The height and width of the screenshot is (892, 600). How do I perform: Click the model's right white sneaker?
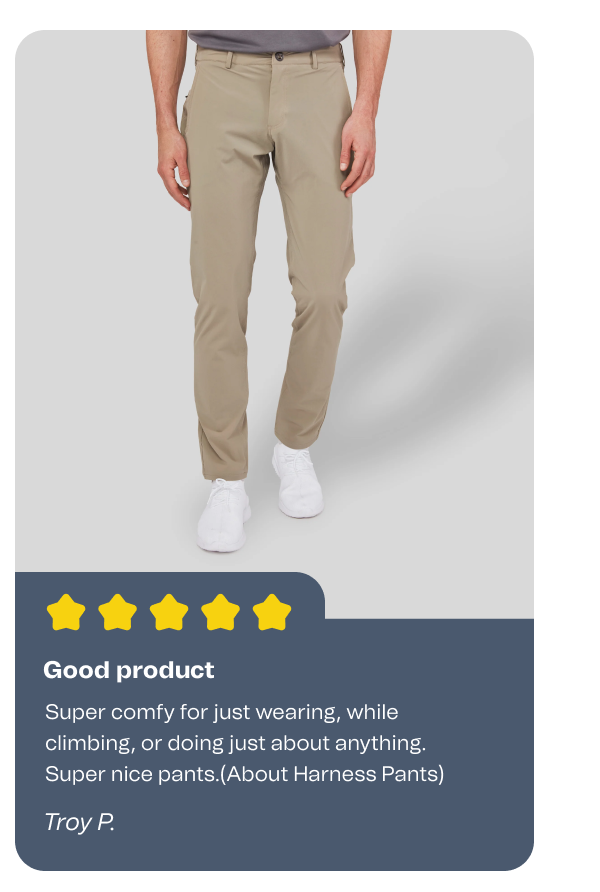224,515
